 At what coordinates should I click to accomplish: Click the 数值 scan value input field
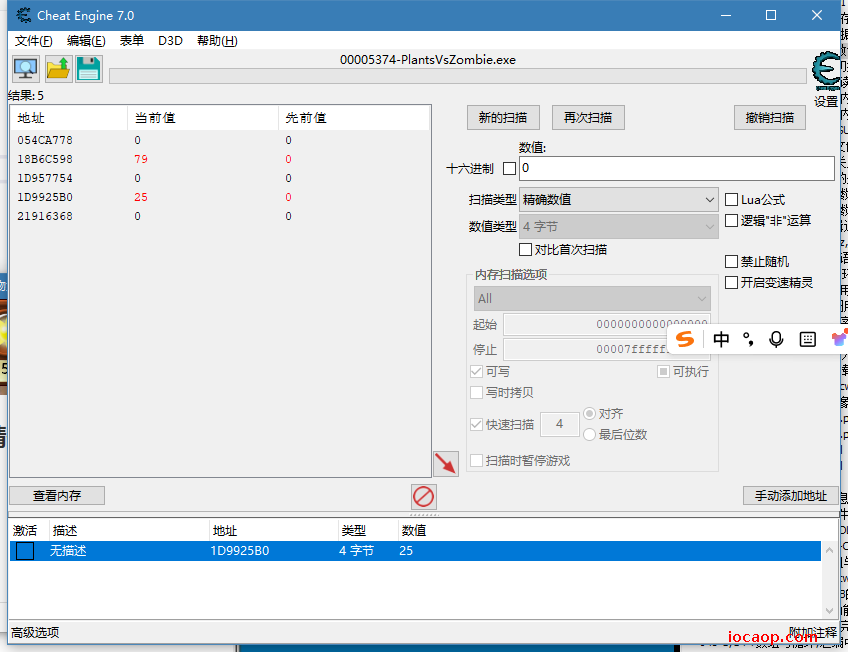coord(677,169)
